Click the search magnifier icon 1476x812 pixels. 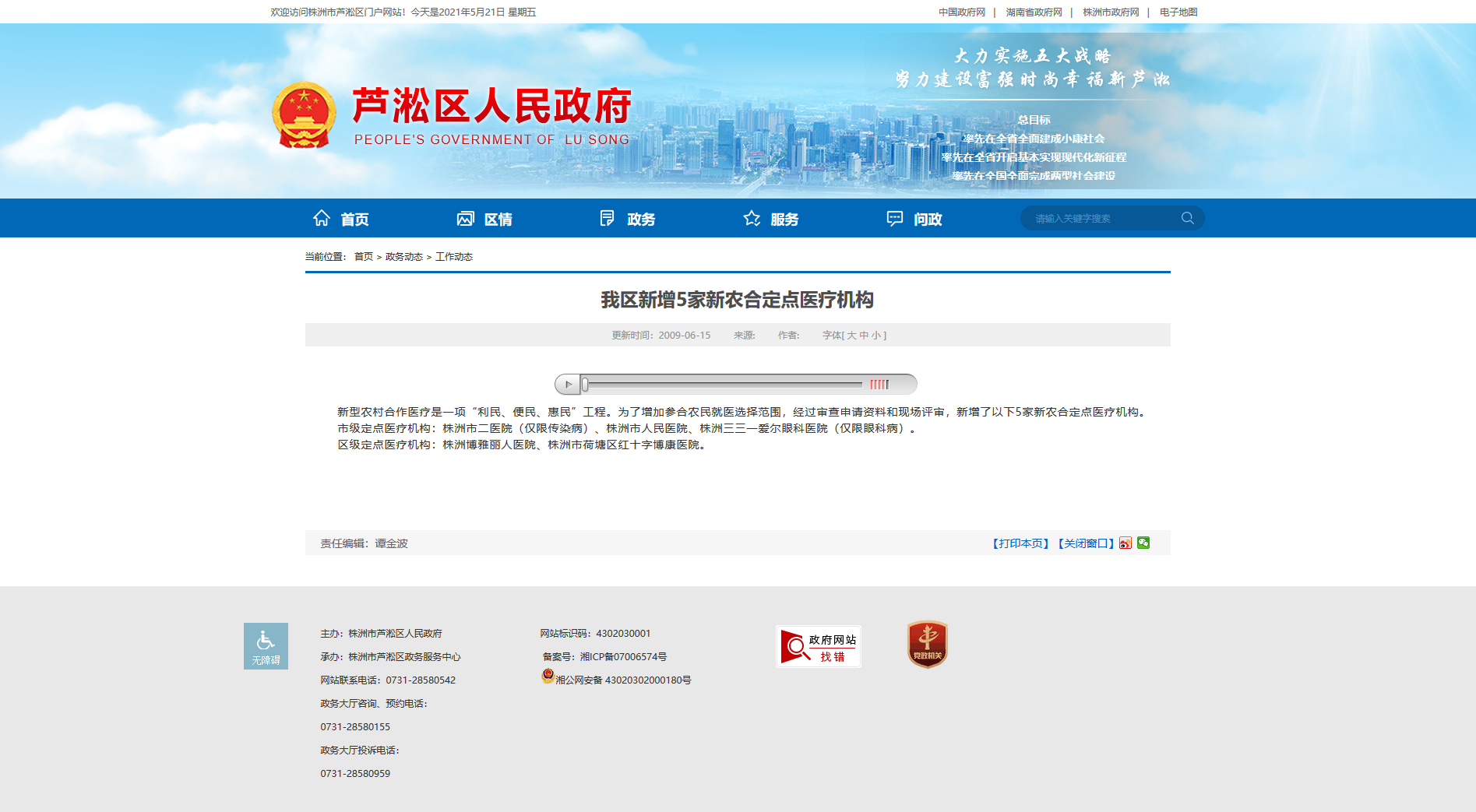click(x=1187, y=218)
